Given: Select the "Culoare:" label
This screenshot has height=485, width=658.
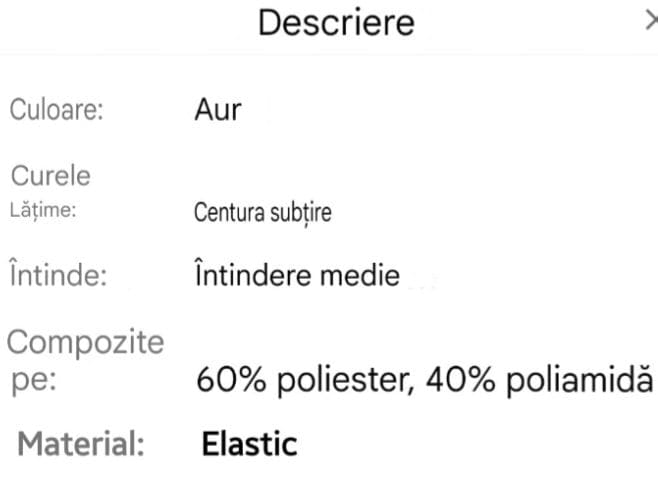Looking at the screenshot, I should point(57,109).
